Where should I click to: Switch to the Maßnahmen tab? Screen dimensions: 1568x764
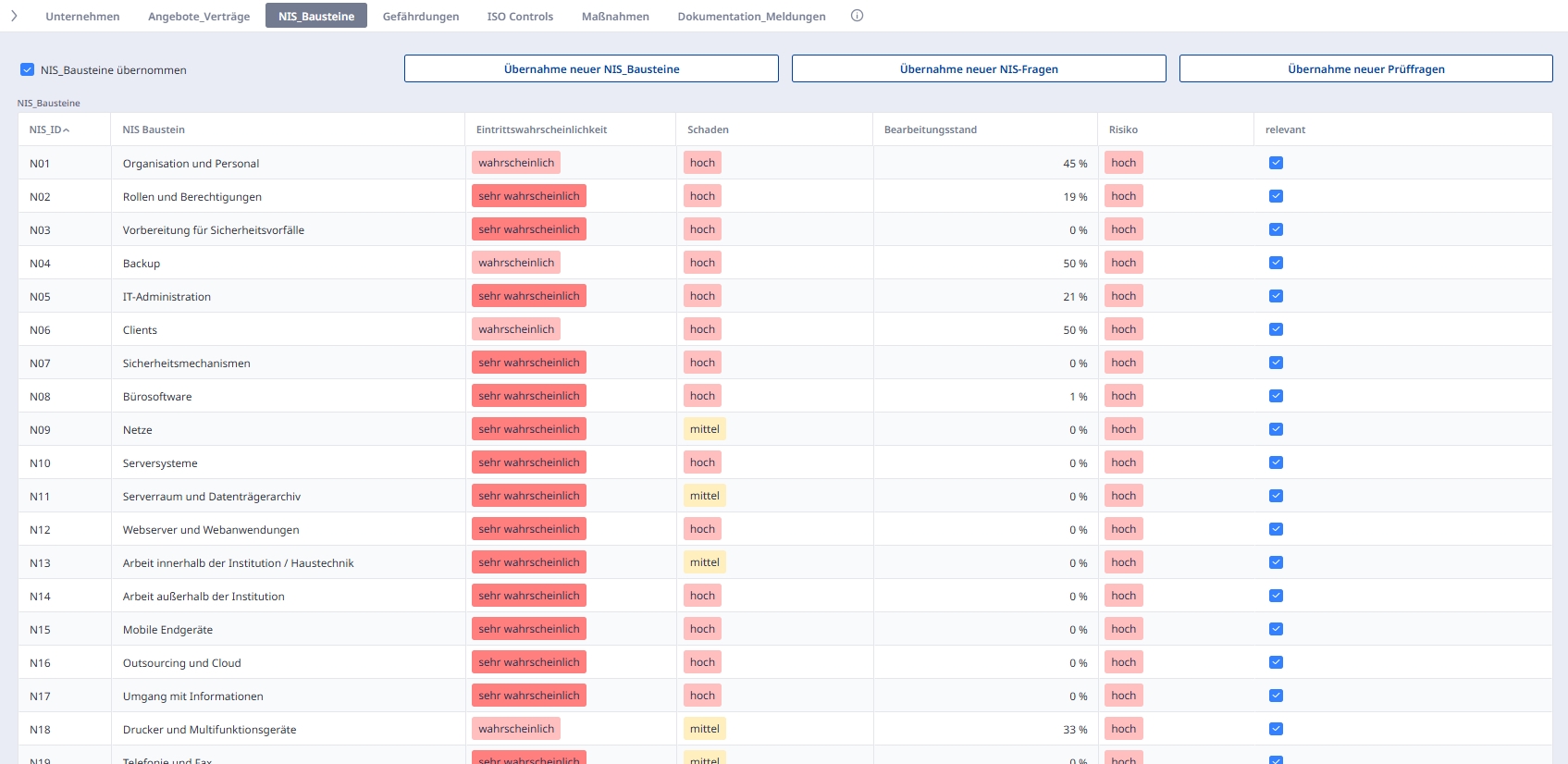(x=615, y=16)
